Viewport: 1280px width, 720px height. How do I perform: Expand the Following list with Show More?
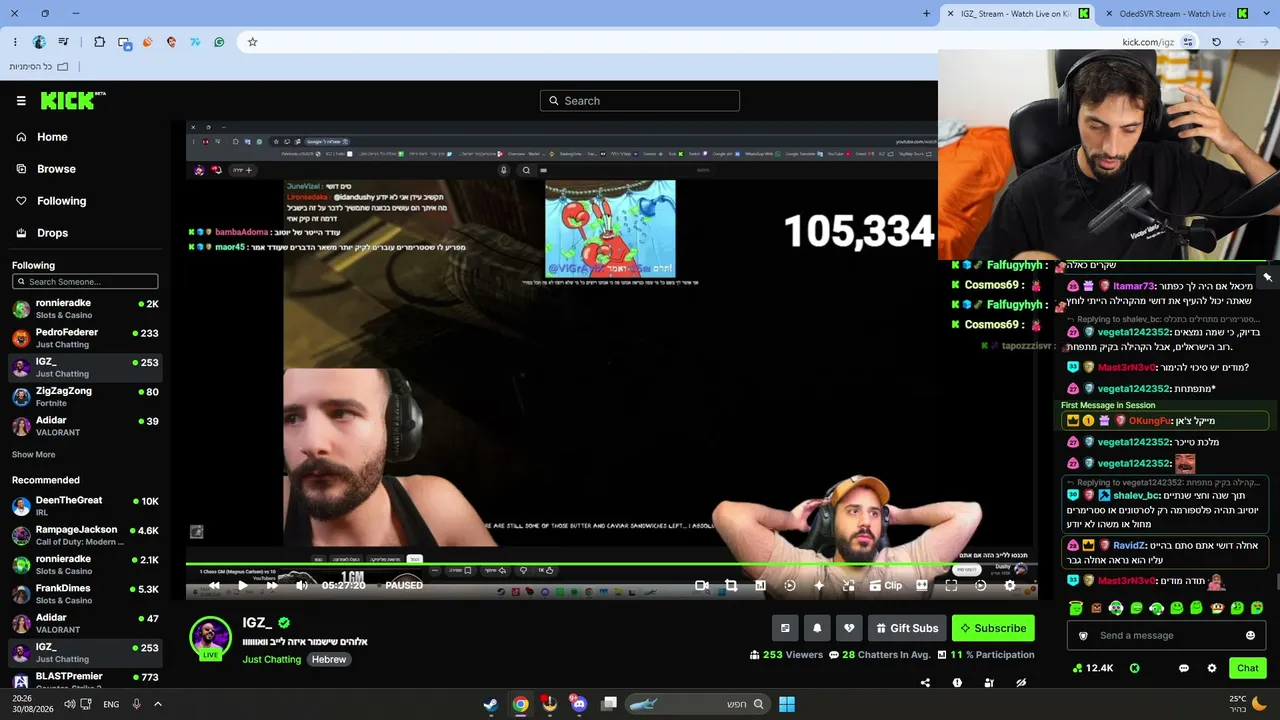point(33,454)
